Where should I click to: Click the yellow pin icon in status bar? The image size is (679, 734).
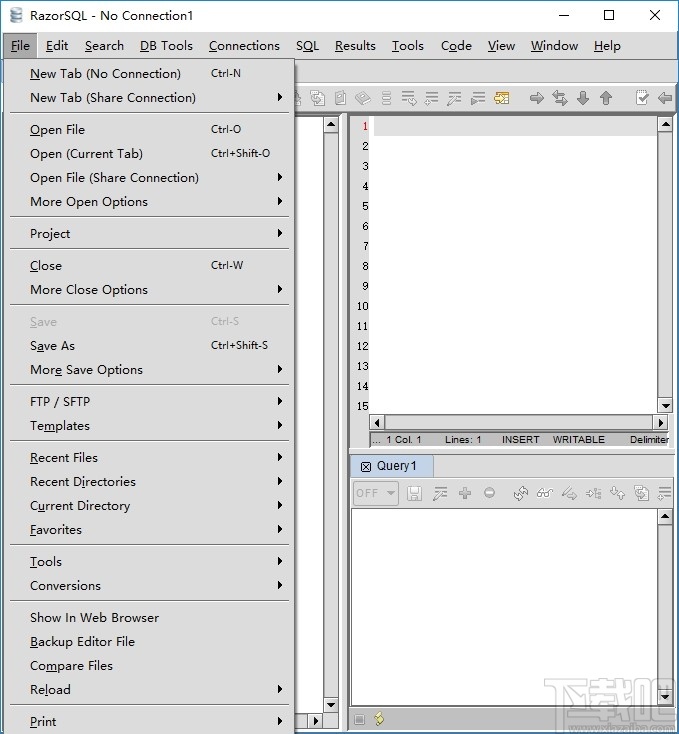[379, 719]
